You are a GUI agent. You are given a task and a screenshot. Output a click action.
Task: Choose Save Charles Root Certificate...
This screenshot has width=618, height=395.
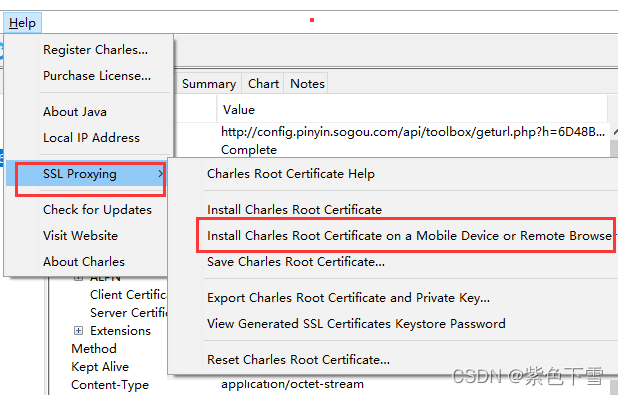tap(296, 262)
